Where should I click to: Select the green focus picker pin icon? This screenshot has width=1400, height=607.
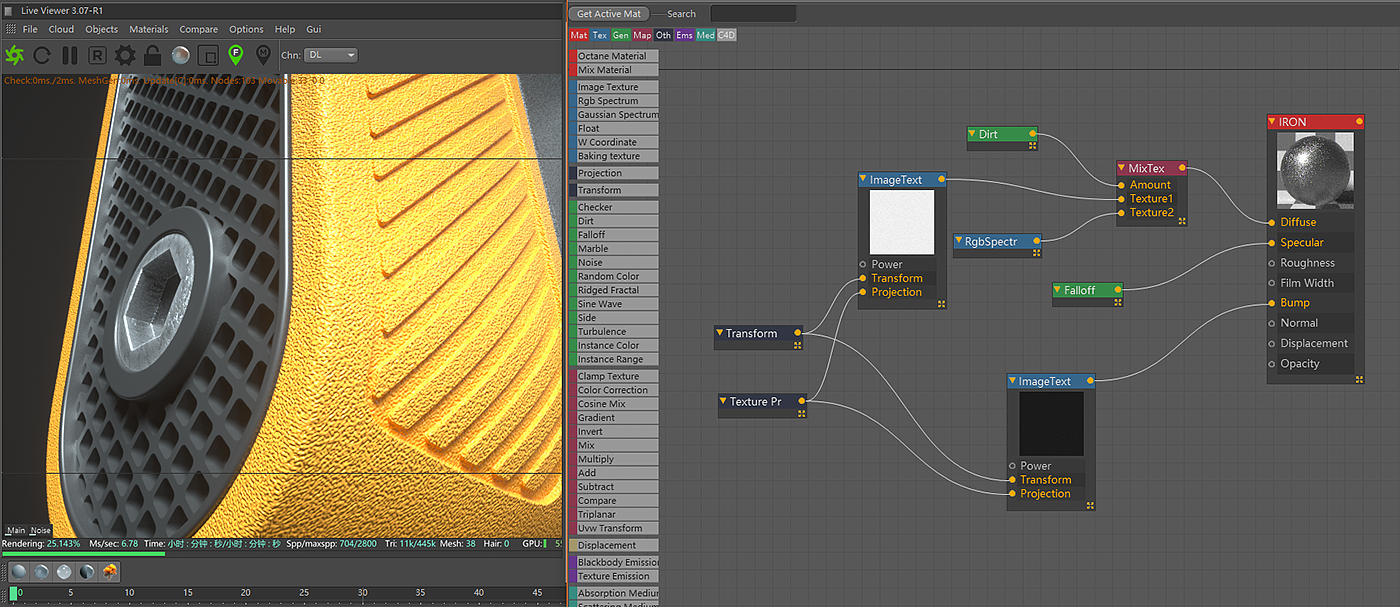tap(236, 55)
